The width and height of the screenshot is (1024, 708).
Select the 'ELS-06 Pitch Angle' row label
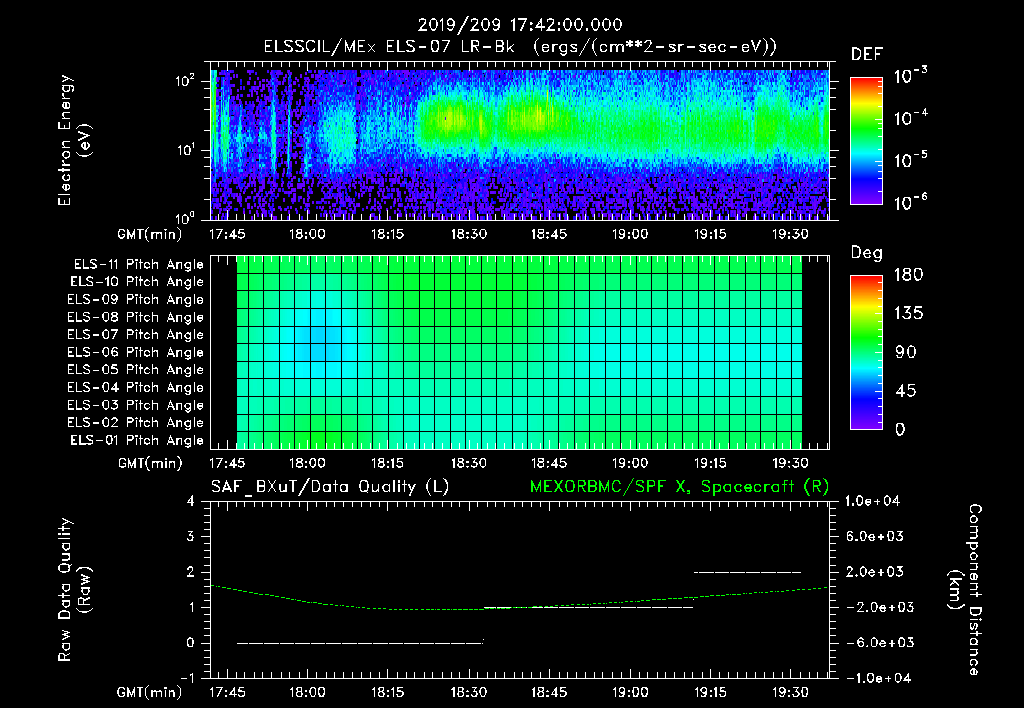pyautogui.click(x=136, y=352)
